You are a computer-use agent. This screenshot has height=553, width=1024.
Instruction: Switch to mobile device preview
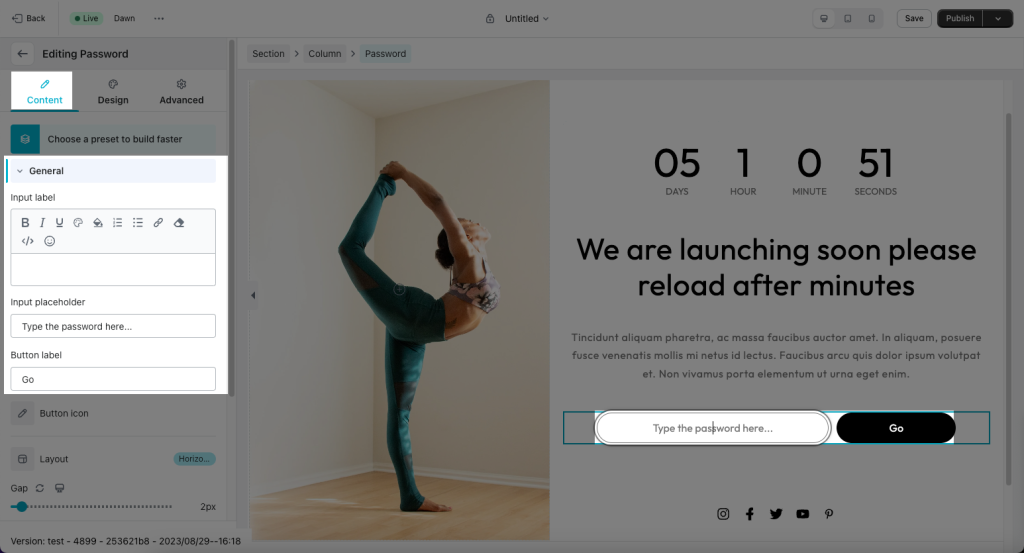(871, 18)
